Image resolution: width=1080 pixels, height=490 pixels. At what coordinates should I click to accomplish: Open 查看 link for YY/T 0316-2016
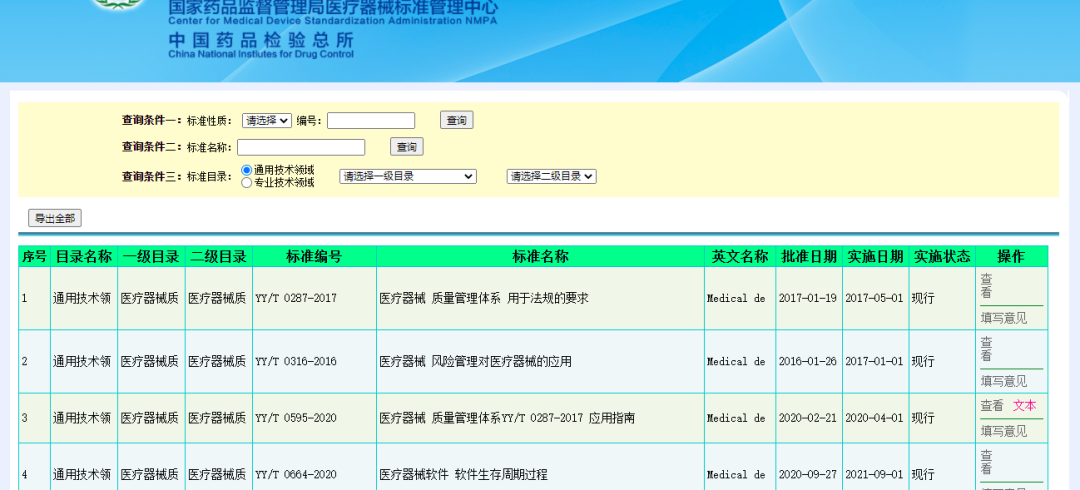986,349
